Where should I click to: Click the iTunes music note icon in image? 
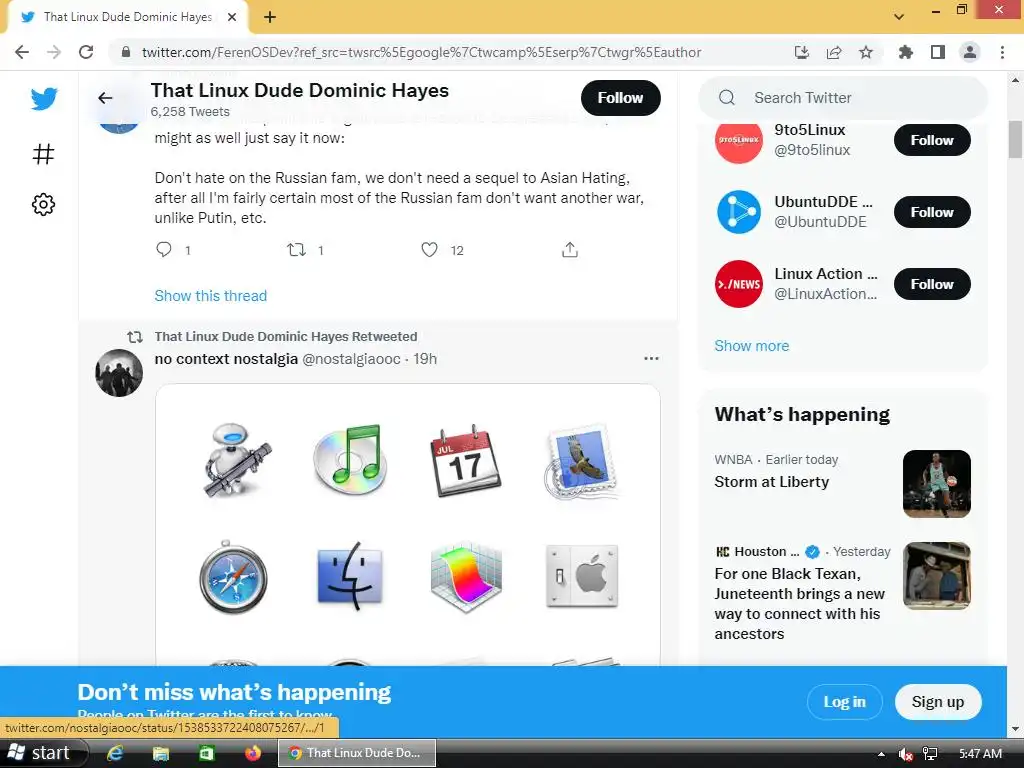tap(350, 459)
